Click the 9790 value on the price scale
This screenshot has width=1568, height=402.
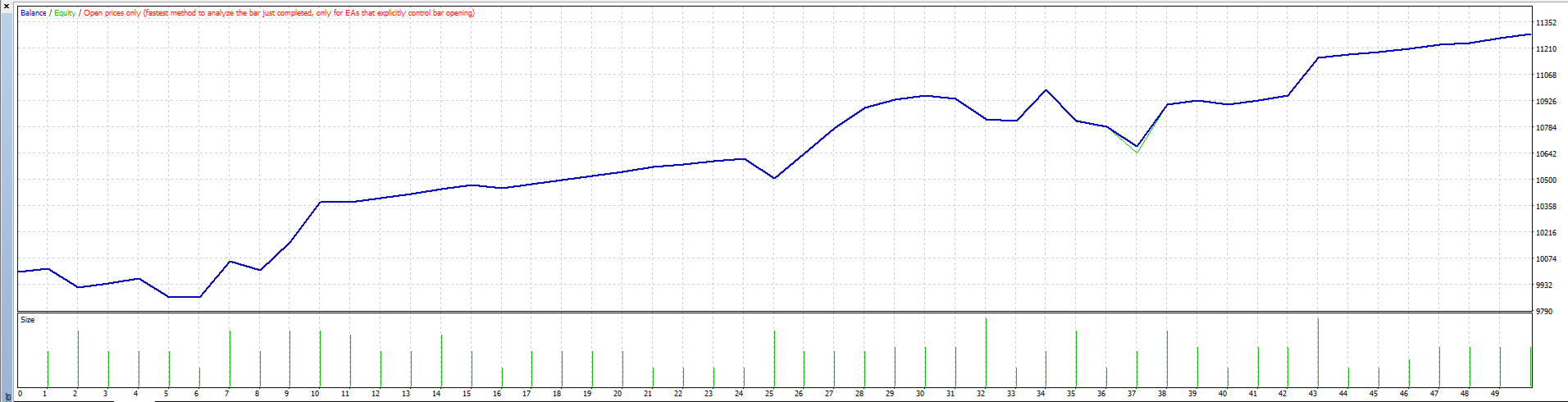1544,312
